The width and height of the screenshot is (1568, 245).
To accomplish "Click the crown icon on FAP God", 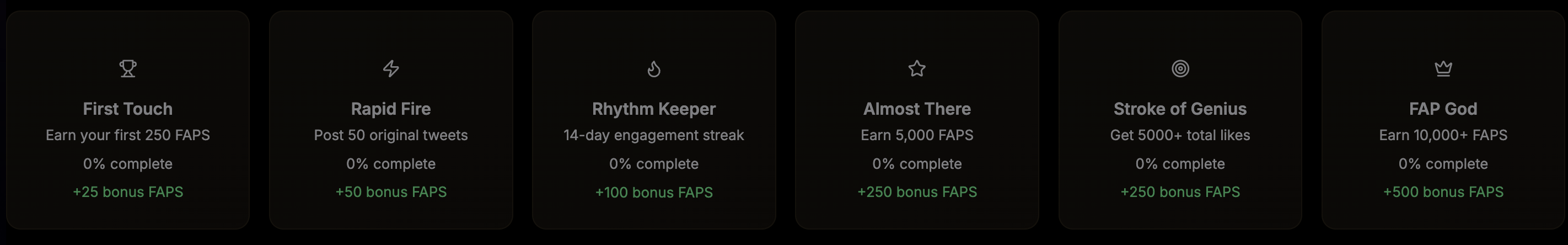I will 1443,69.
